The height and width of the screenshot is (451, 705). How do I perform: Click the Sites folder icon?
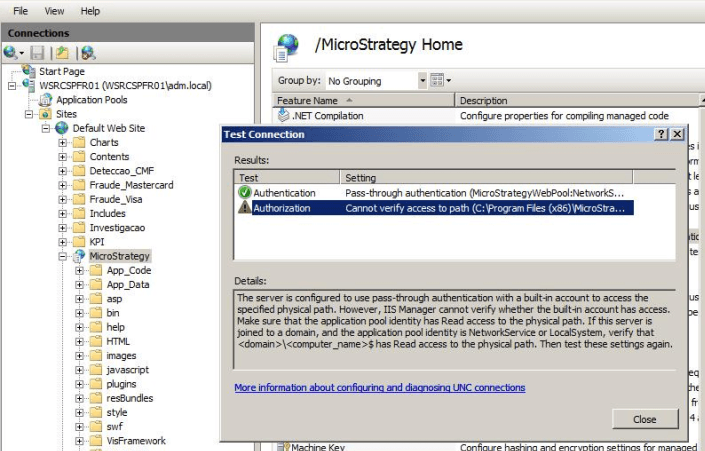[x=45, y=114]
